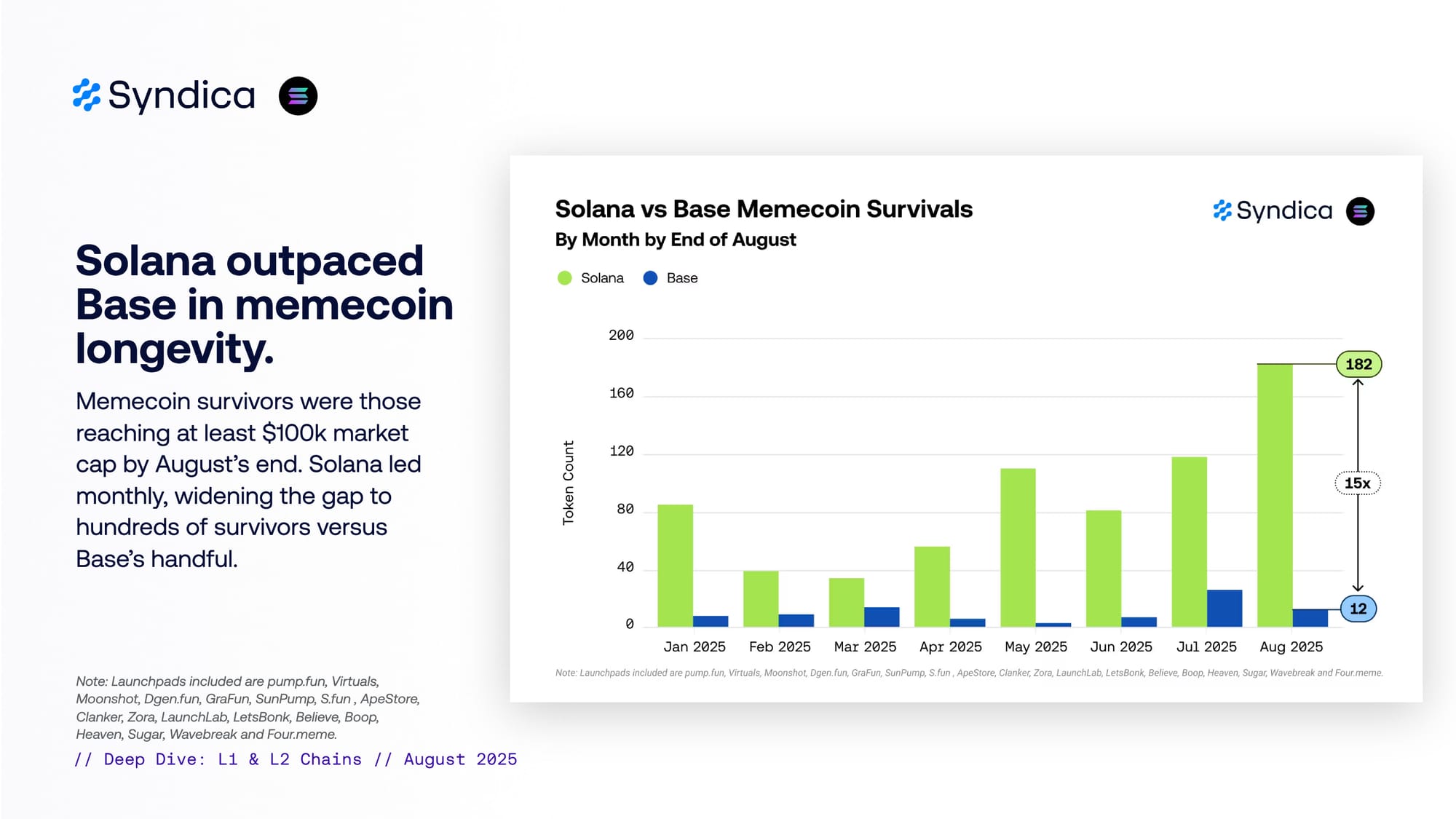
Task: Click the Solana logo inside the chart card
Action: tap(1360, 211)
